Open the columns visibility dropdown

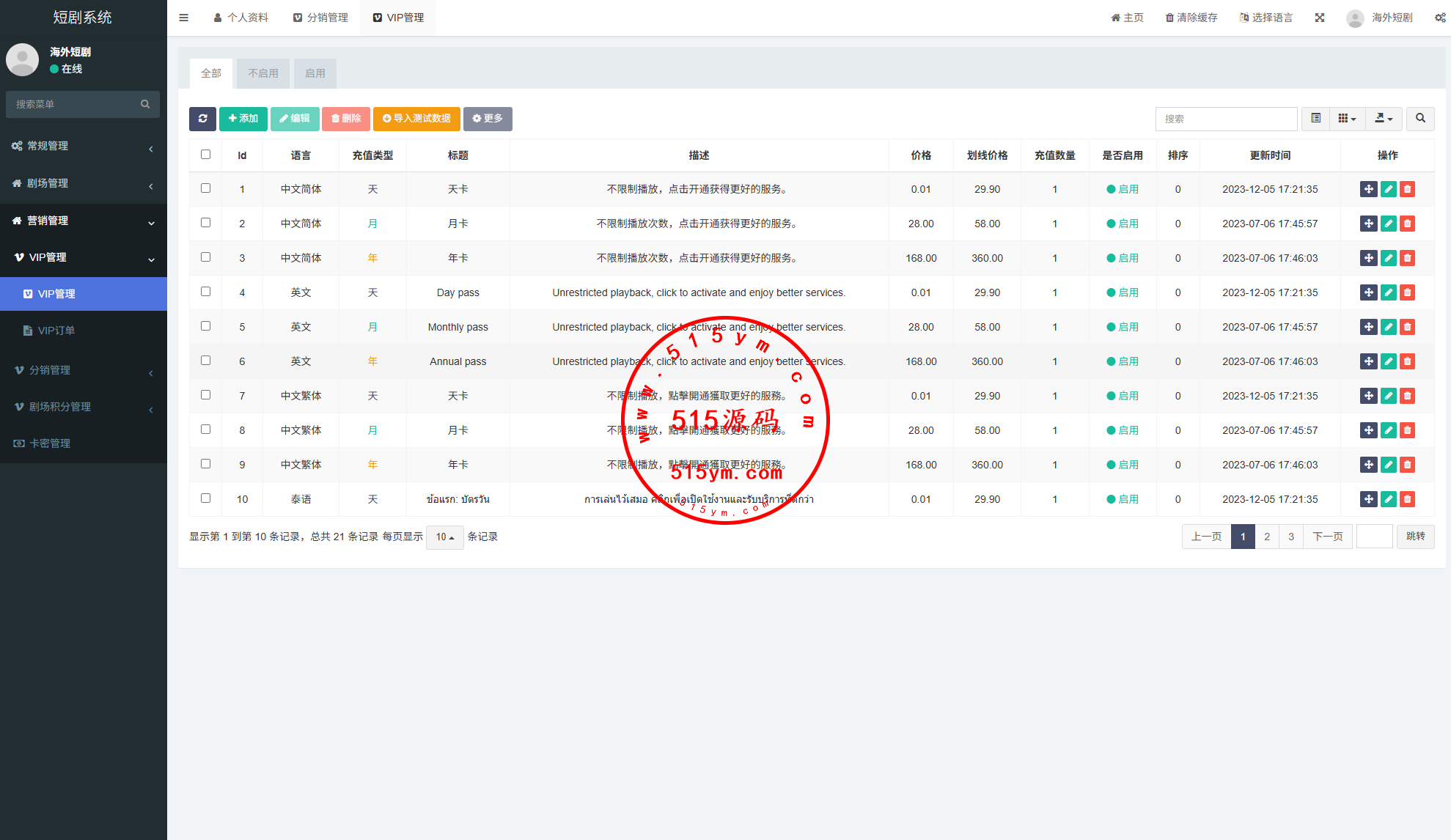click(1347, 119)
